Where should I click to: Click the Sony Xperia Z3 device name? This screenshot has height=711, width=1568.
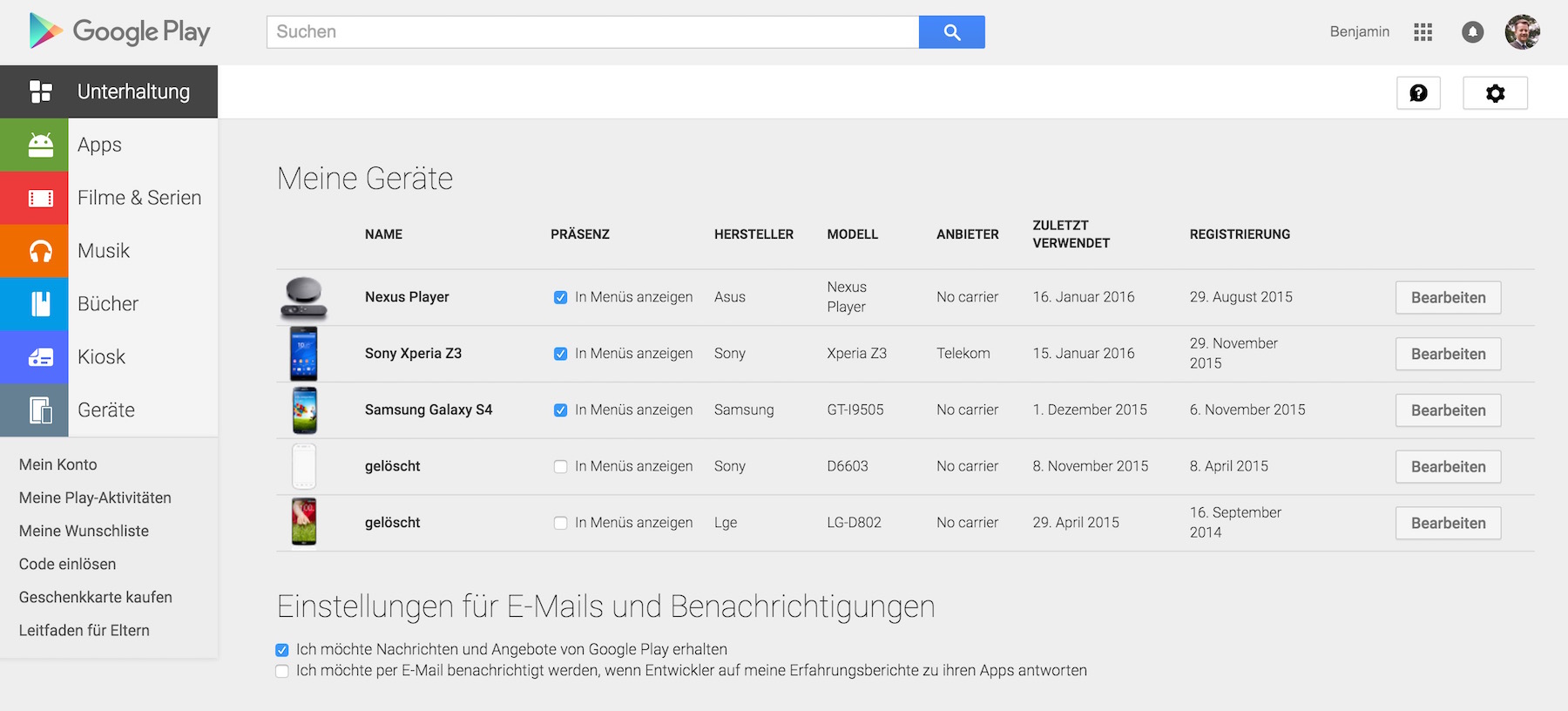pyautogui.click(x=413, y=354)
